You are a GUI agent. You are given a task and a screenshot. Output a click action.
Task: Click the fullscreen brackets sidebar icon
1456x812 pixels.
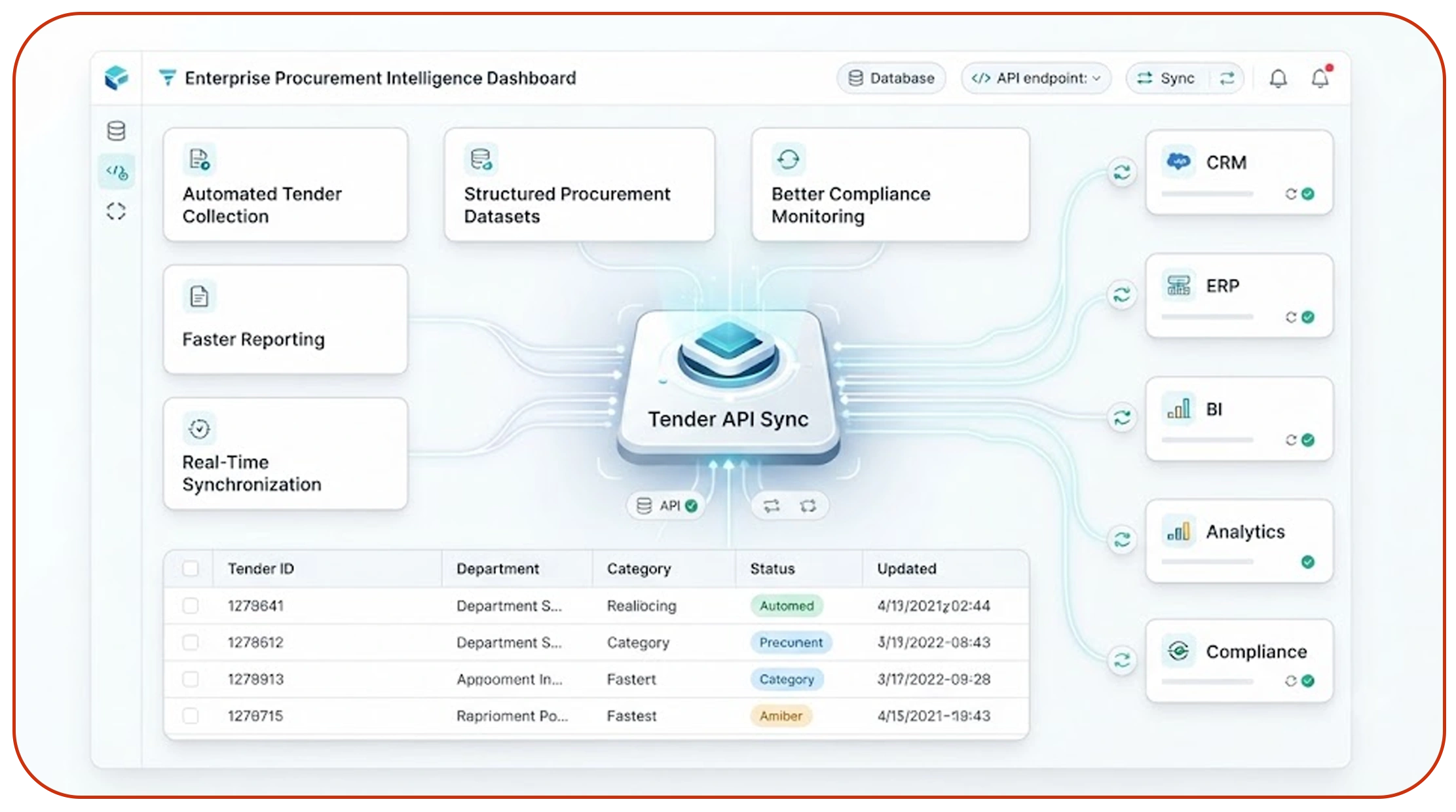(117, 212)
